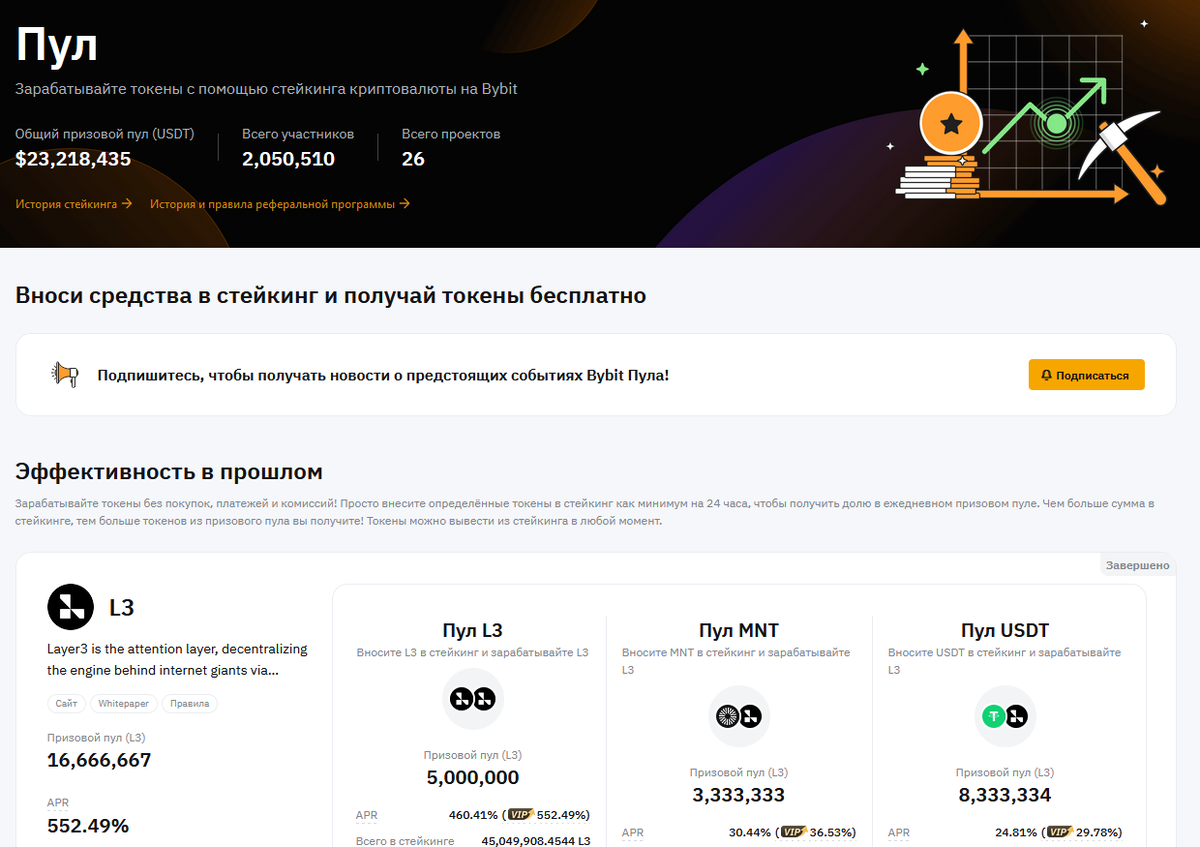Viewport: 1200px width, 847px height.
Task: Click the total prize pool value $23,218,435
Action: 73,159
